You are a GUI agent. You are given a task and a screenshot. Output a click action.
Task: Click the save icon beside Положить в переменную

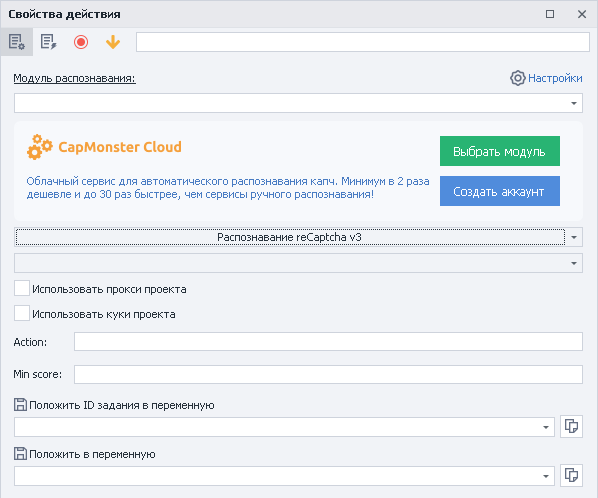click(x=20, y=454)
